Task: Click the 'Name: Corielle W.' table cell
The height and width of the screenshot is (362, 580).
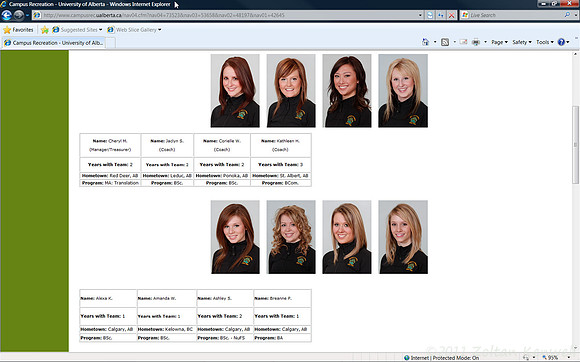Action: (x=222, y=145)
